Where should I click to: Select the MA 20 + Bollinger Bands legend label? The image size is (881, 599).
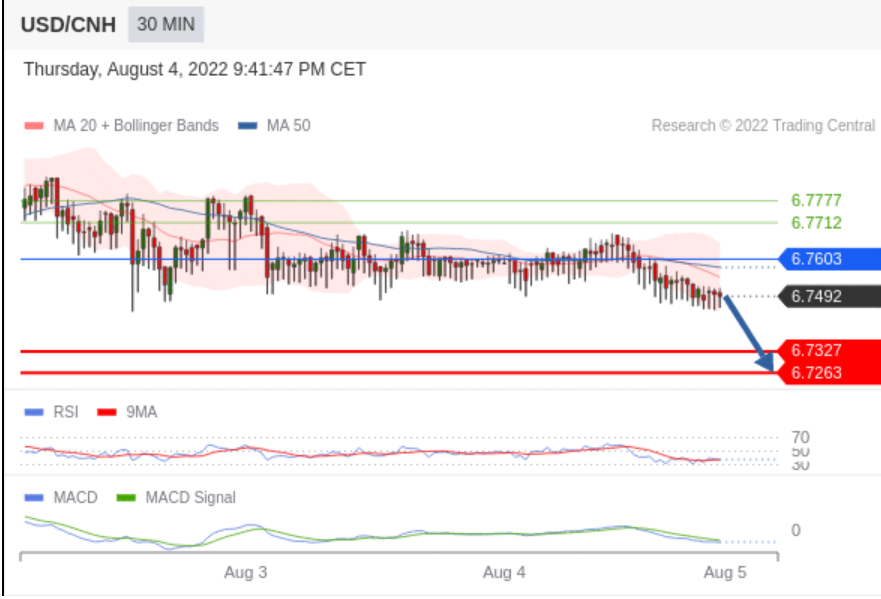pyautogui.click(x=136, y=125)
